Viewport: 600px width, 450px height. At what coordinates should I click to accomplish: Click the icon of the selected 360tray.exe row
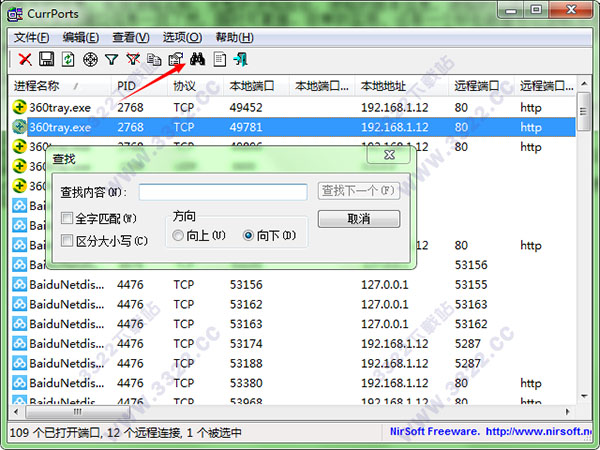pyautogui.click(x=19, y=127)
